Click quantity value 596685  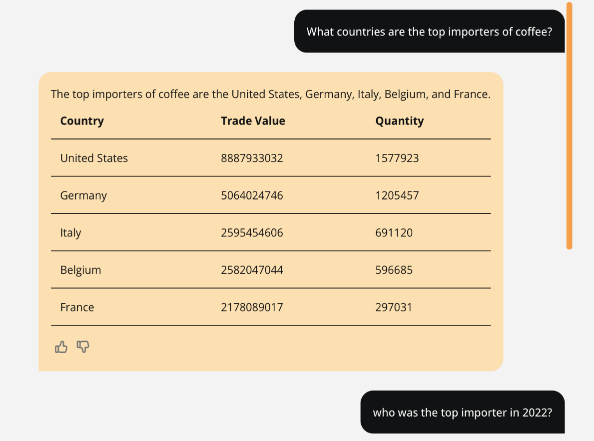pos(394,270)
